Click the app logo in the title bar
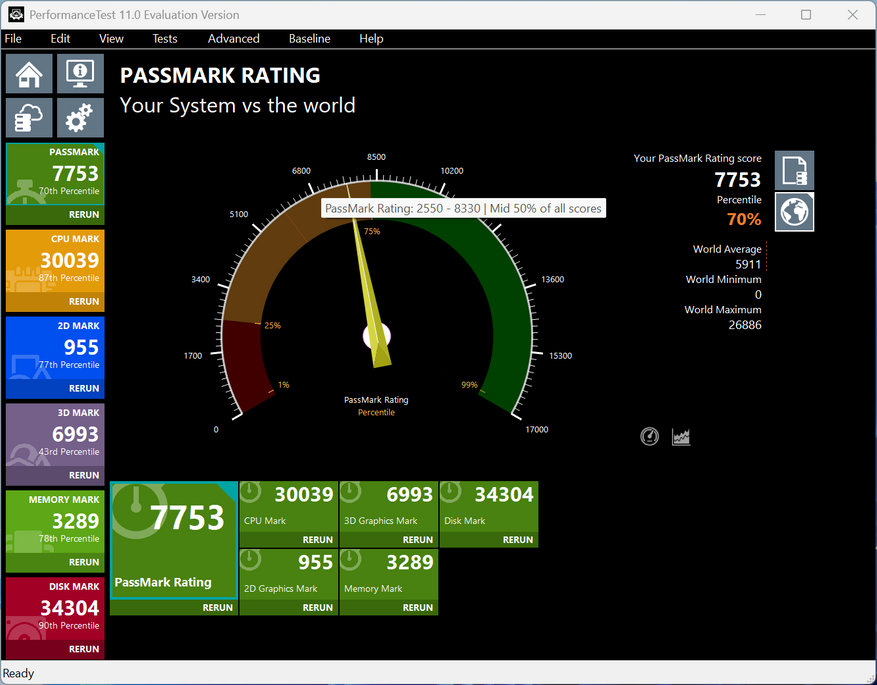This screenshot has width=877, height=685. click(16, 15)
